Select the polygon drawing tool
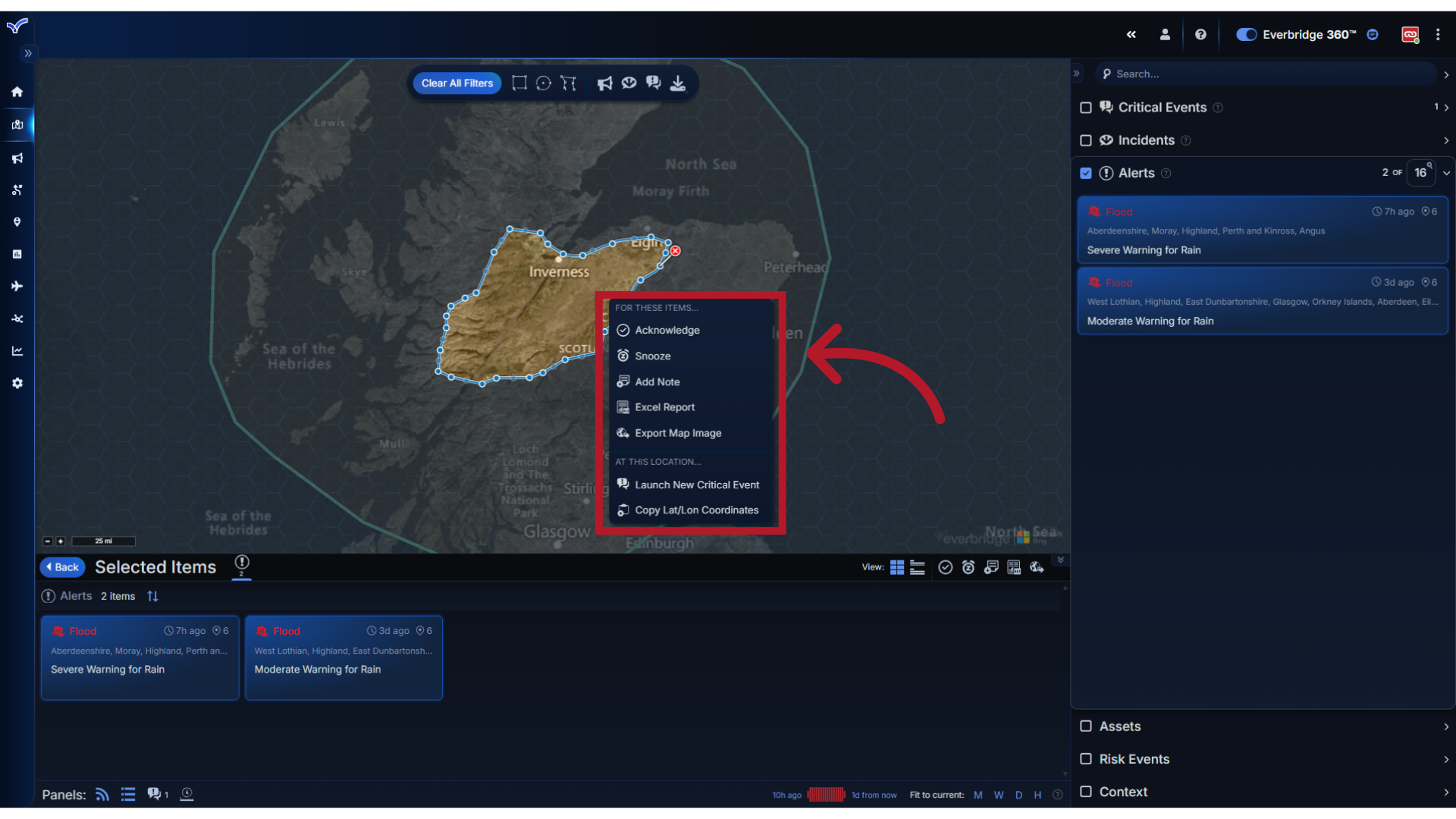The width and height of the screenshot is (1456, 819). click(569, 83)
